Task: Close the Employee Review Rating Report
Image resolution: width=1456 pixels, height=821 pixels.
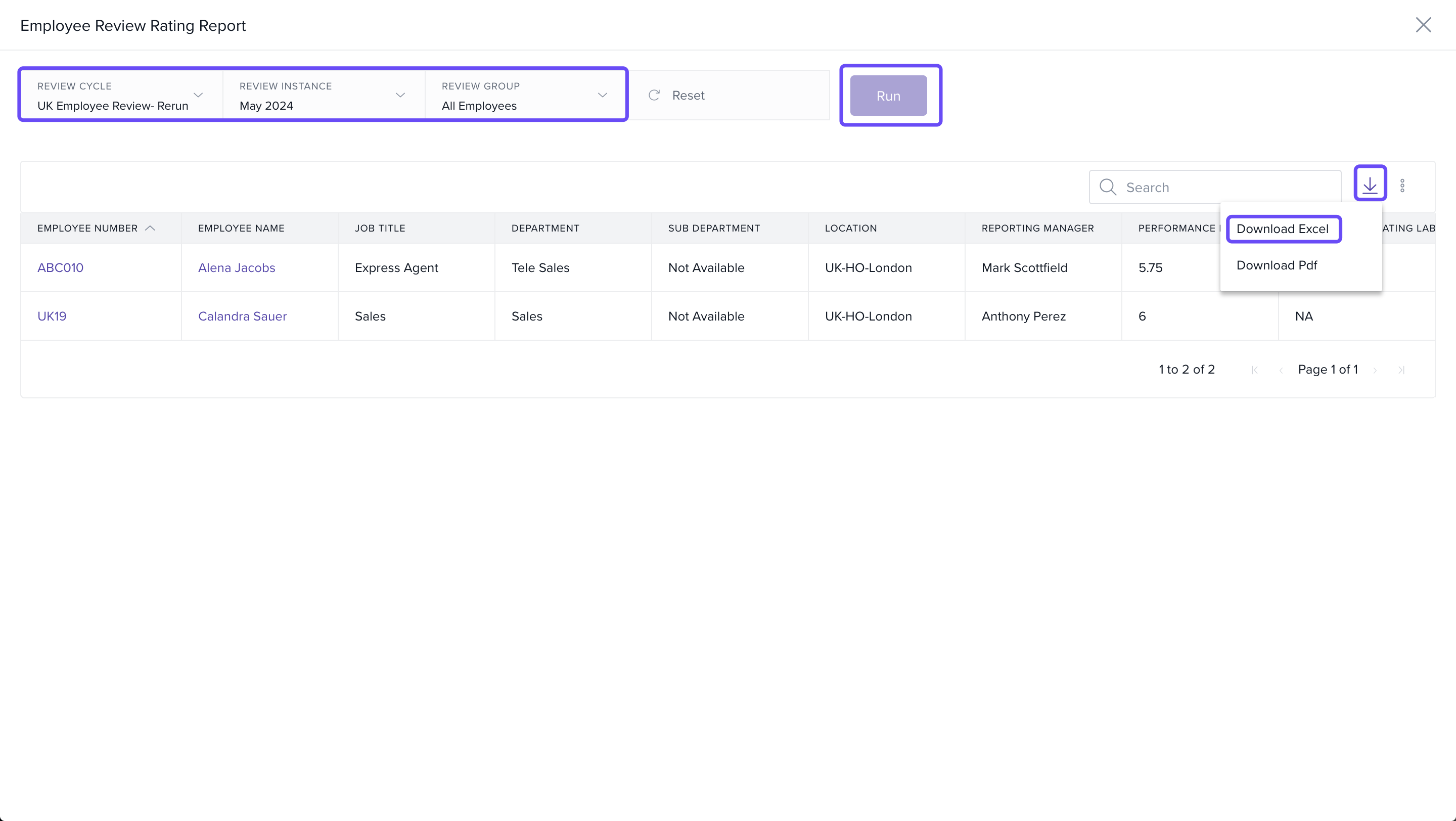Action: [x=1423, y=25]
